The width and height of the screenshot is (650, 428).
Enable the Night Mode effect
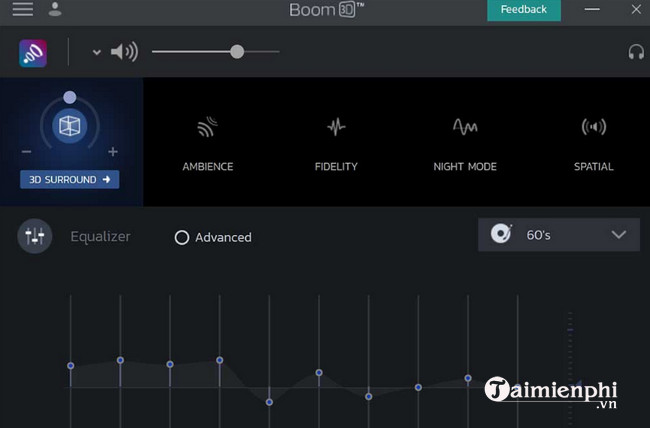coord(465,144)
